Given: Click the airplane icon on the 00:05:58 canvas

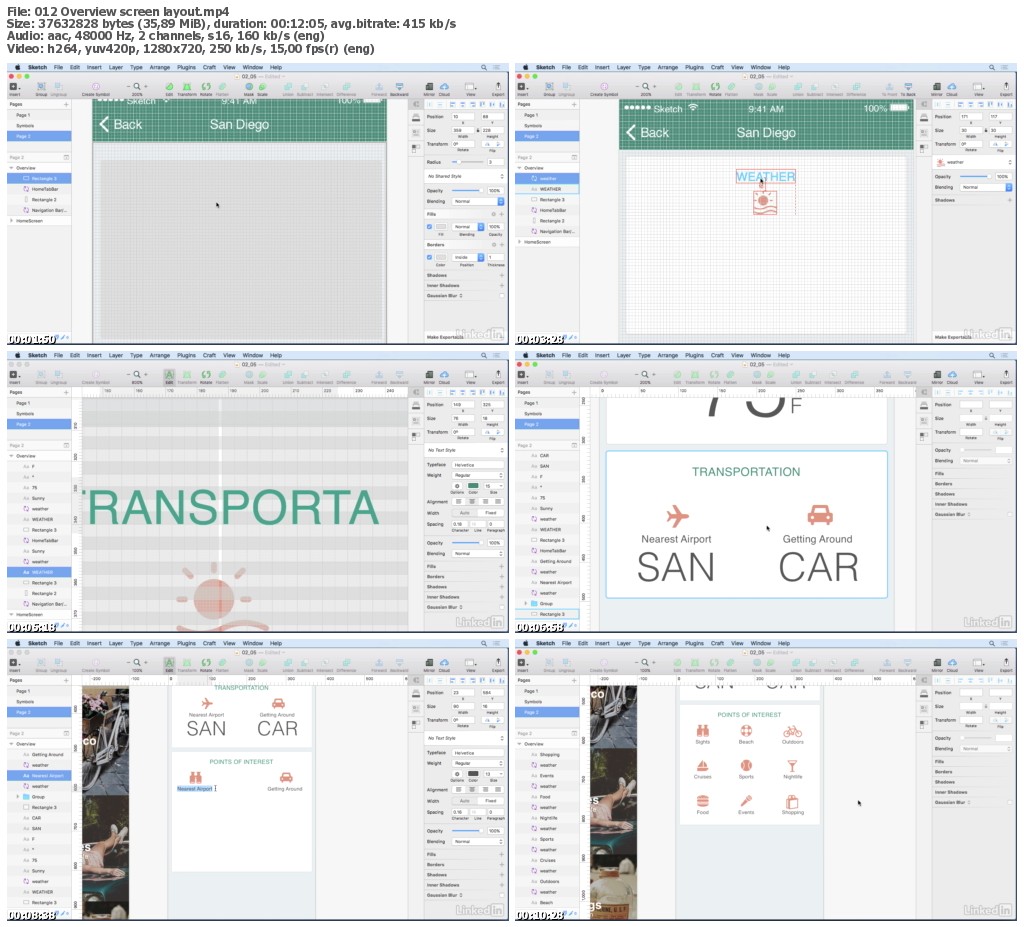Looking at the screenshot, I should (677, 515).
